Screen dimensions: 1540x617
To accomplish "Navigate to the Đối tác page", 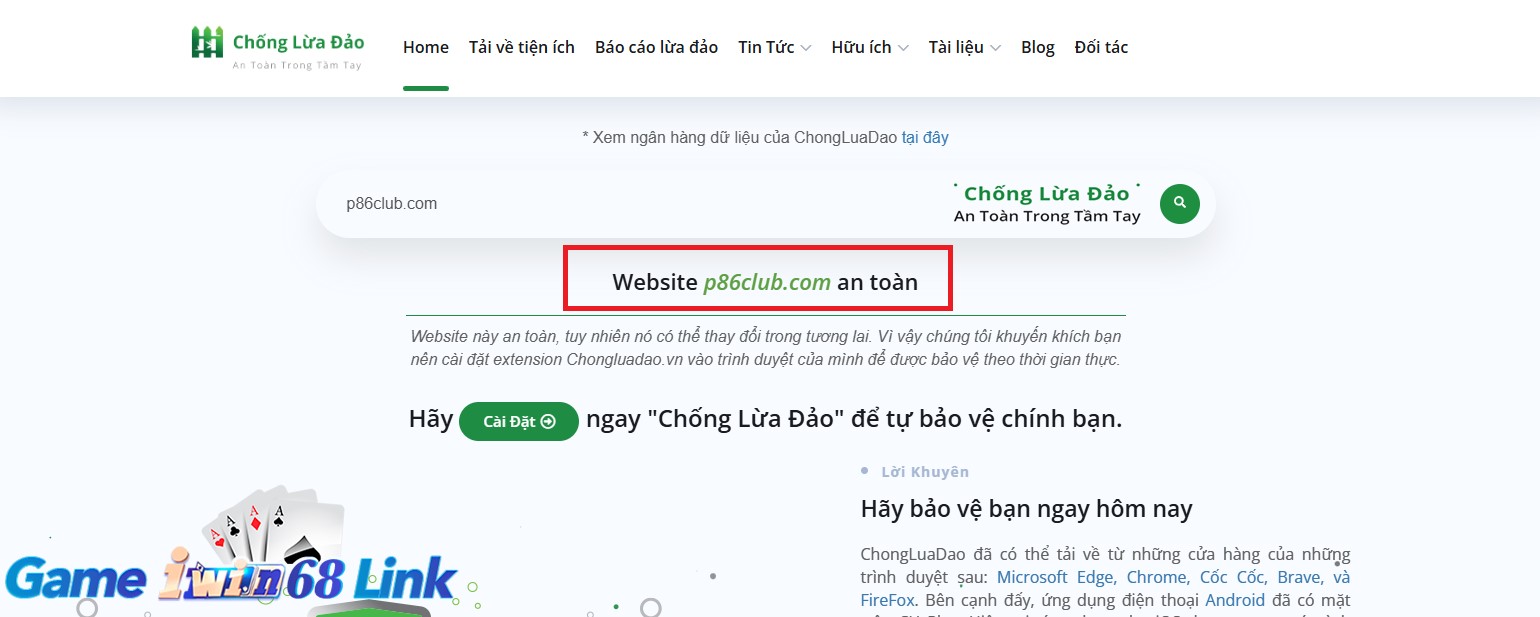I will tap(1101, 47).
